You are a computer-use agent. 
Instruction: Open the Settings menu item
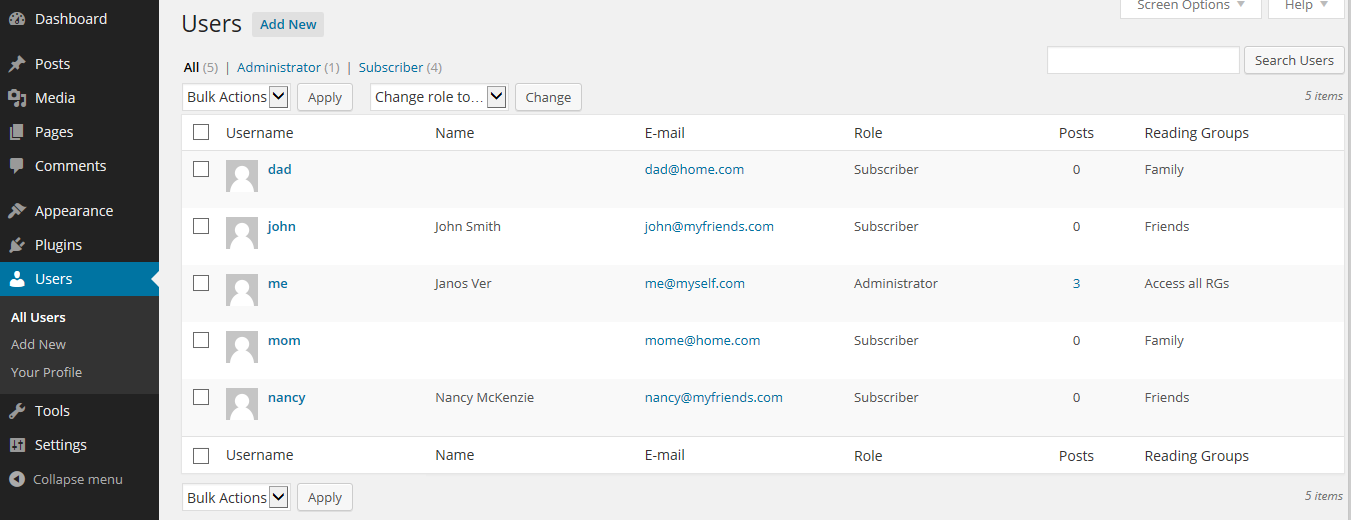point(79,445)
